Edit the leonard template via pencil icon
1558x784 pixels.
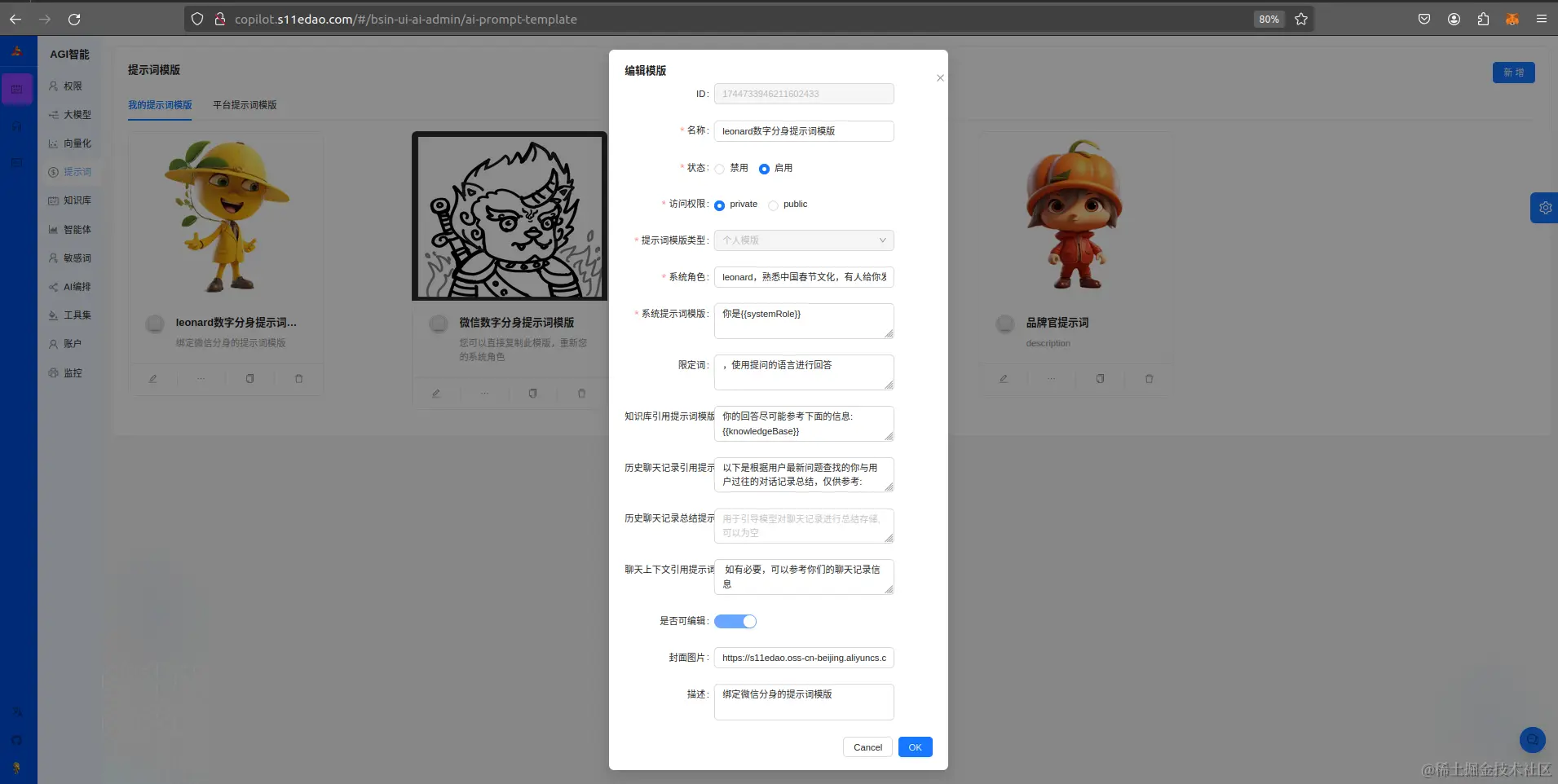[154, 378]
